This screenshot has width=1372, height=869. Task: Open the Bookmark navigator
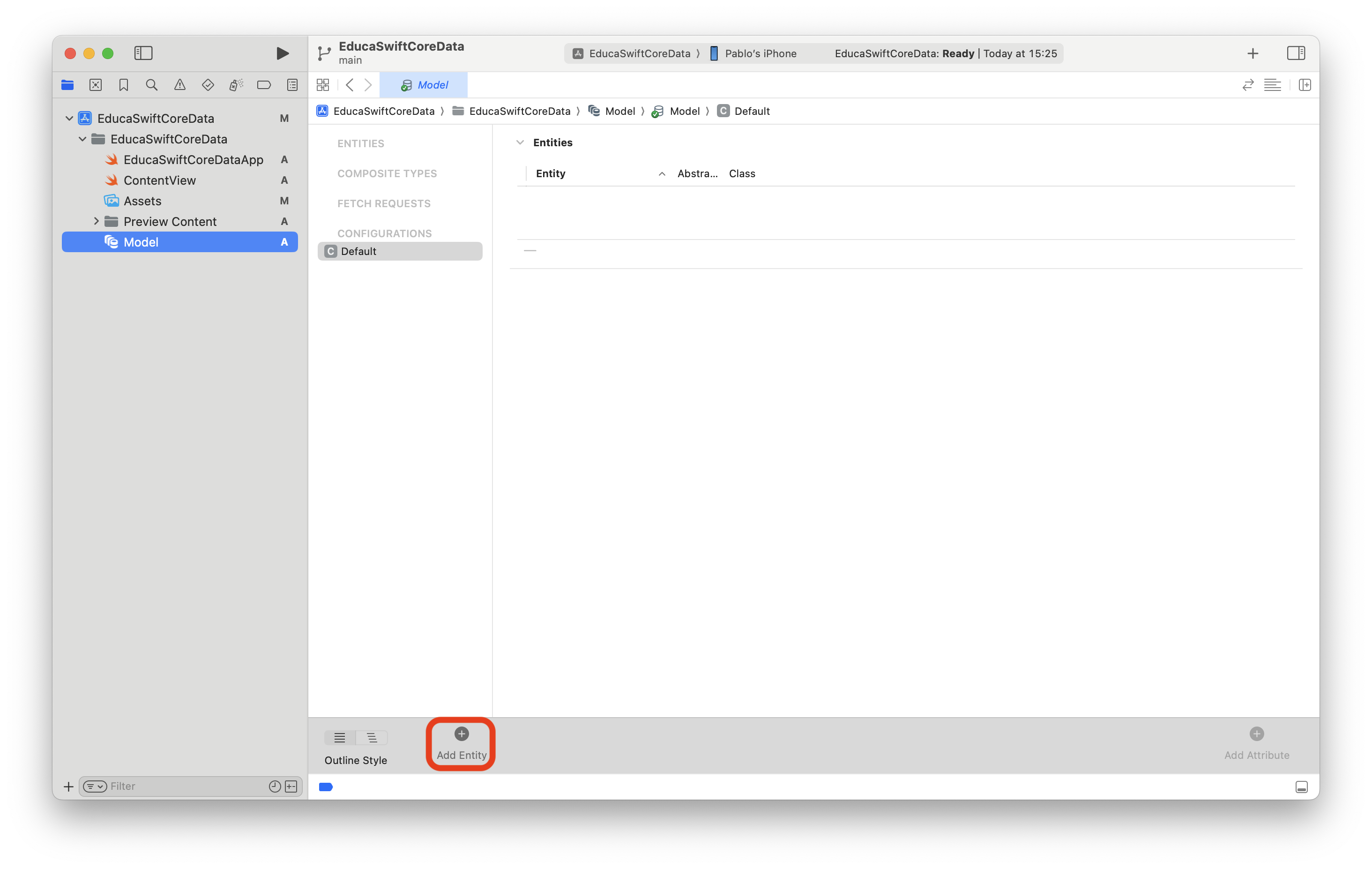(124, 85)
